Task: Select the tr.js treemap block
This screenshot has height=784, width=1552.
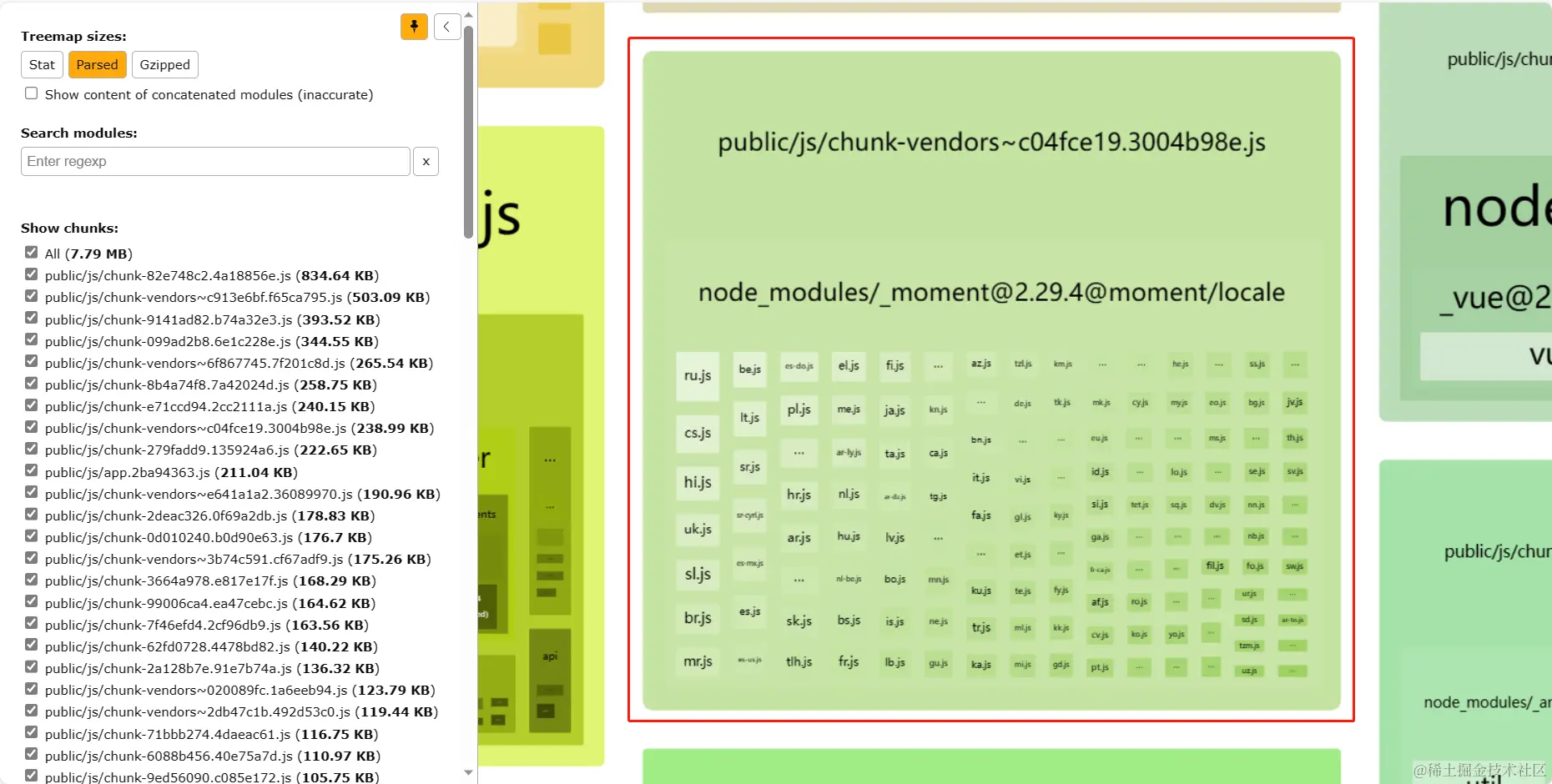Action: (981, 628)
